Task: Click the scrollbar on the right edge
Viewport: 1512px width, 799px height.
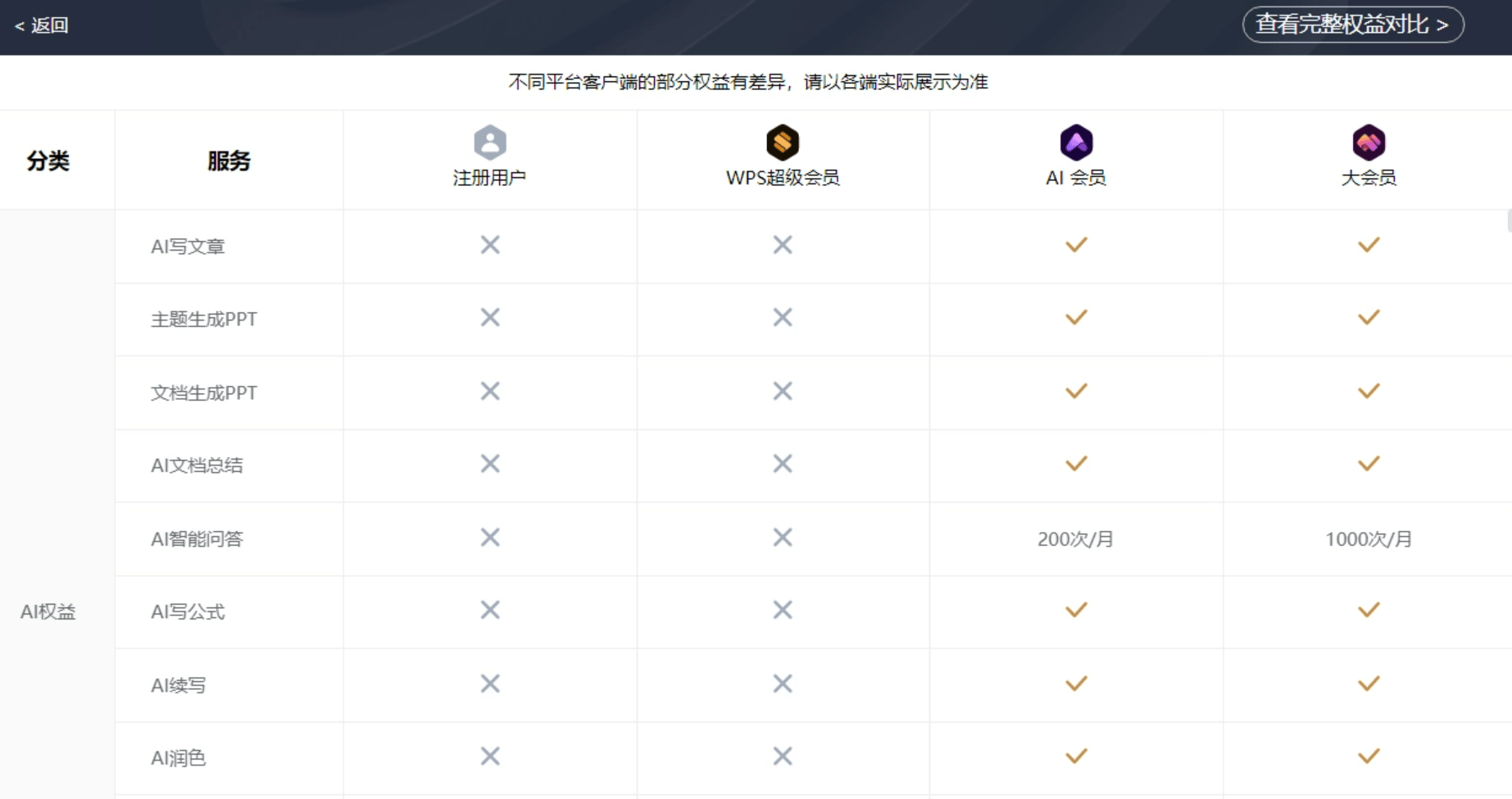Action: coord(1509,221)
